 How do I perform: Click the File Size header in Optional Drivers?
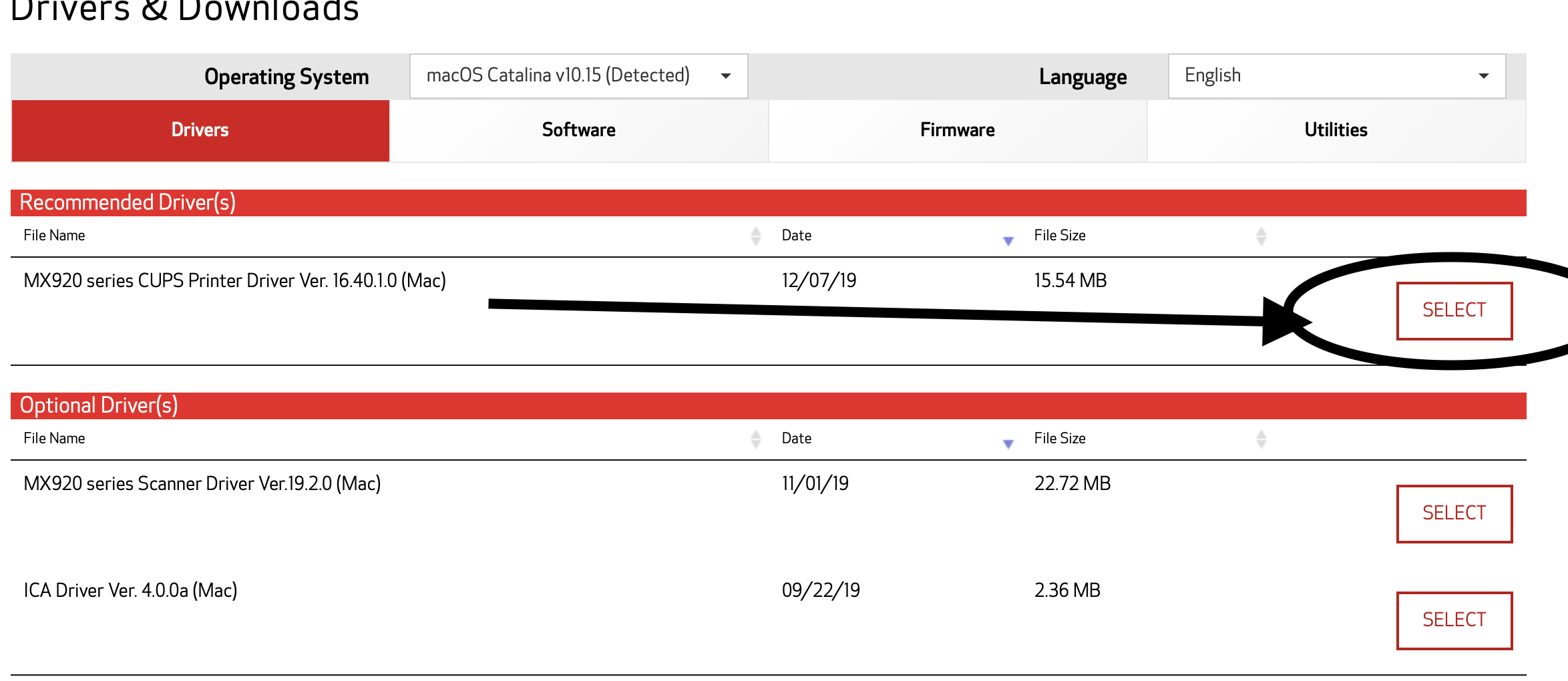point(1060,439)
